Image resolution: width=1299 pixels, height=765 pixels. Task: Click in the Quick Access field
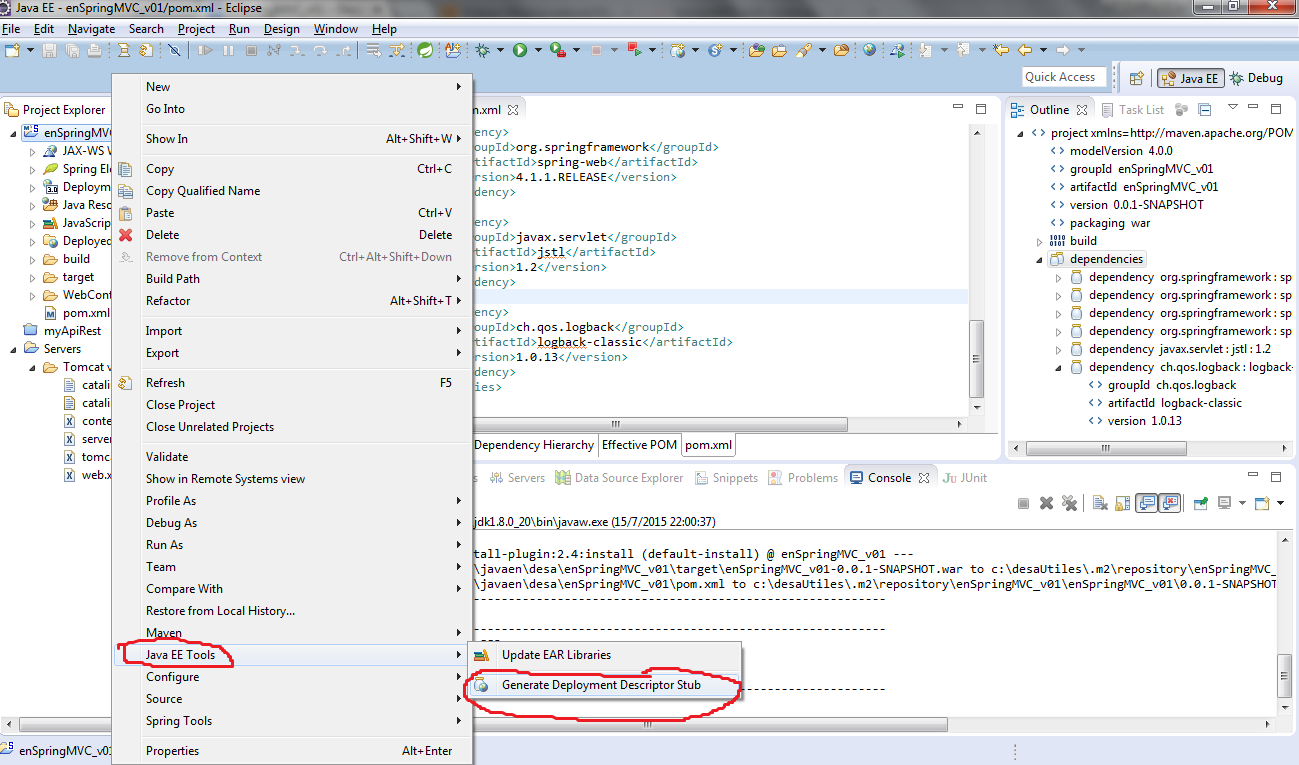click(1064, 77)
